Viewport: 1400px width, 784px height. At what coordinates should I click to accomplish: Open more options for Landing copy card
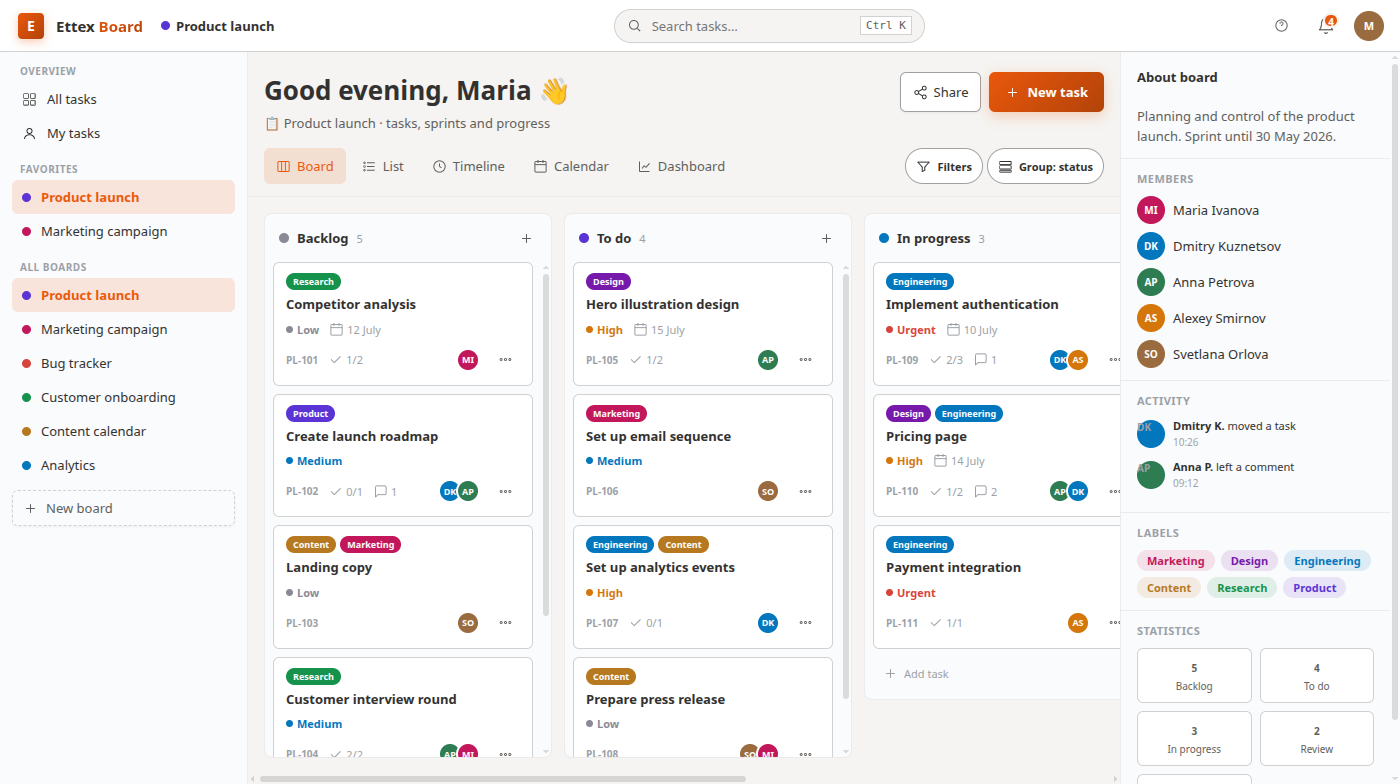(505, 623)
